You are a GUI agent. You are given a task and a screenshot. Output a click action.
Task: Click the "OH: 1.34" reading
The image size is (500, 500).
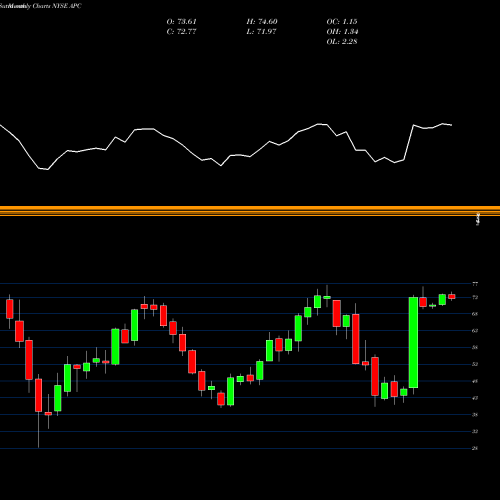[x=342, y=32]
